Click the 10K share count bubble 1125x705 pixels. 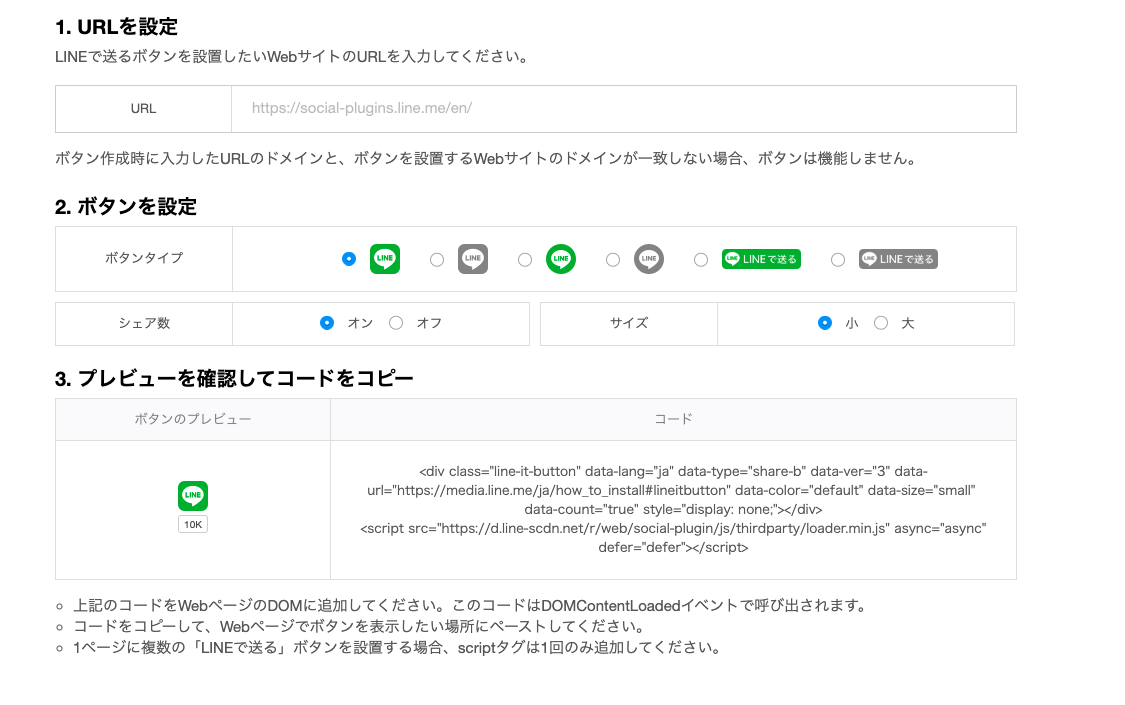pyautogui.click(x=193, y=524)
